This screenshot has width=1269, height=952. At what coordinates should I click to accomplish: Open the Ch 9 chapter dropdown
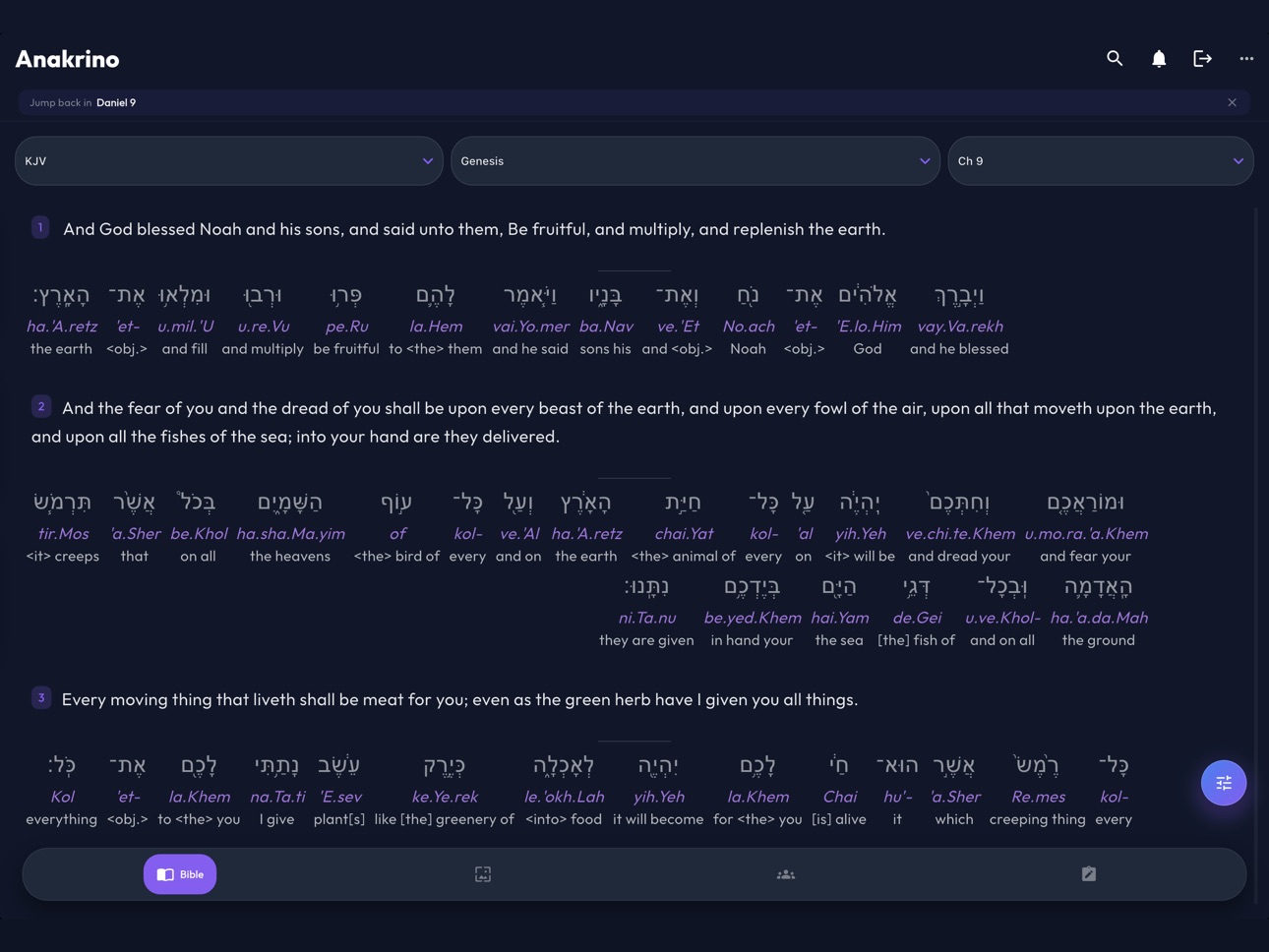tap(1101, 161)
